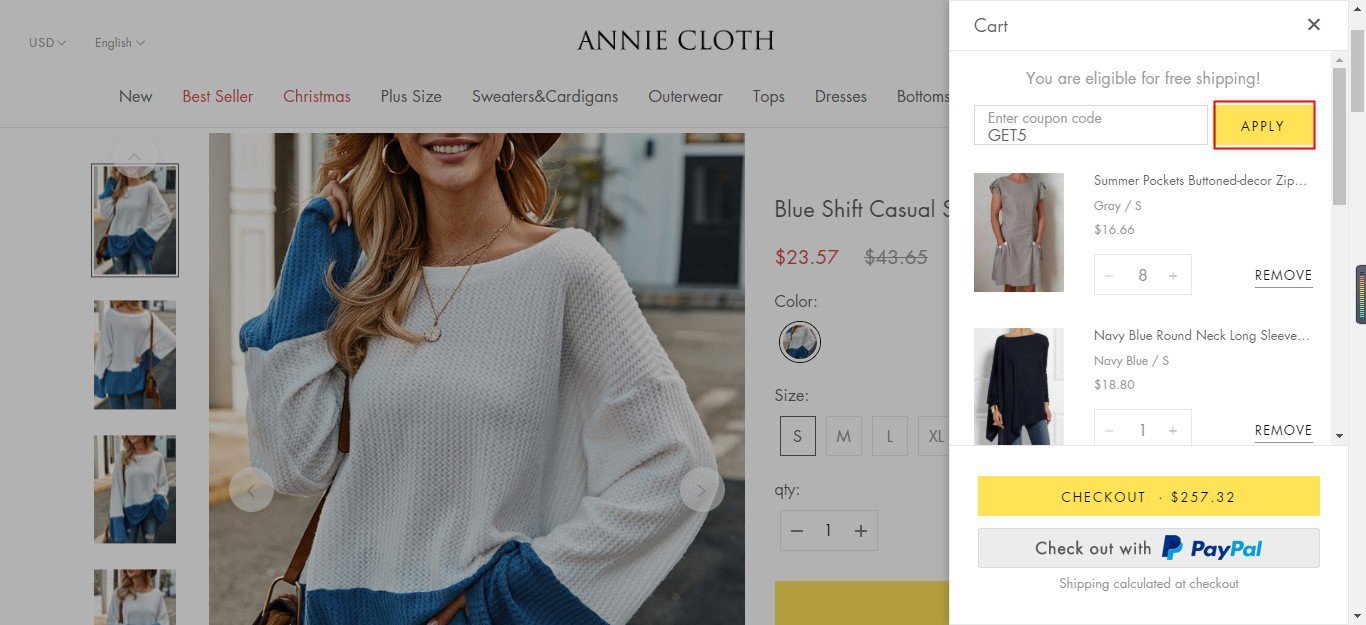
Task: Increase quantity of Navy Blue top
Action: click(1173, 431)
